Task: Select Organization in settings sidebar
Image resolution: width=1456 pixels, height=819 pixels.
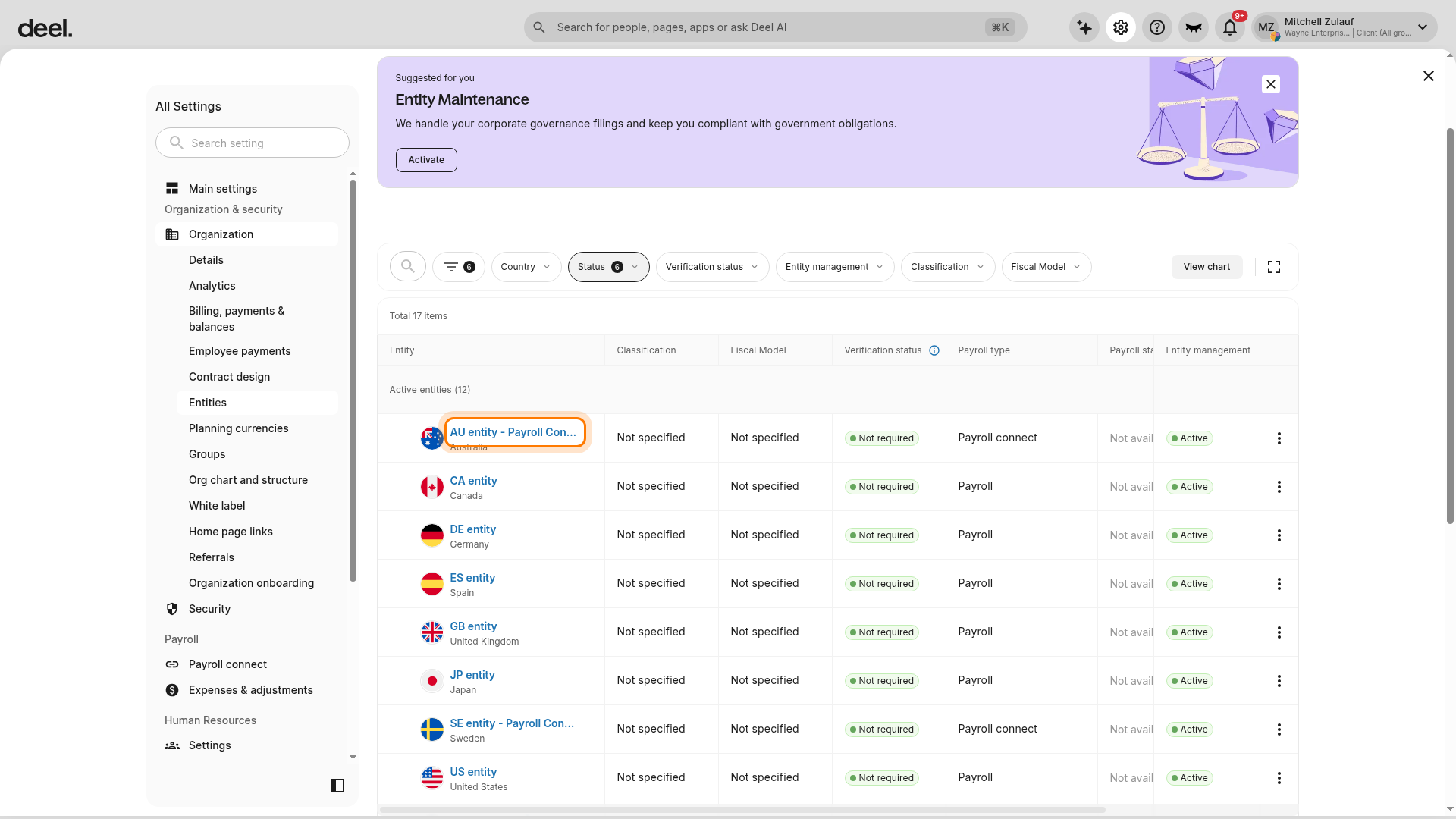Action: [247, 234]
